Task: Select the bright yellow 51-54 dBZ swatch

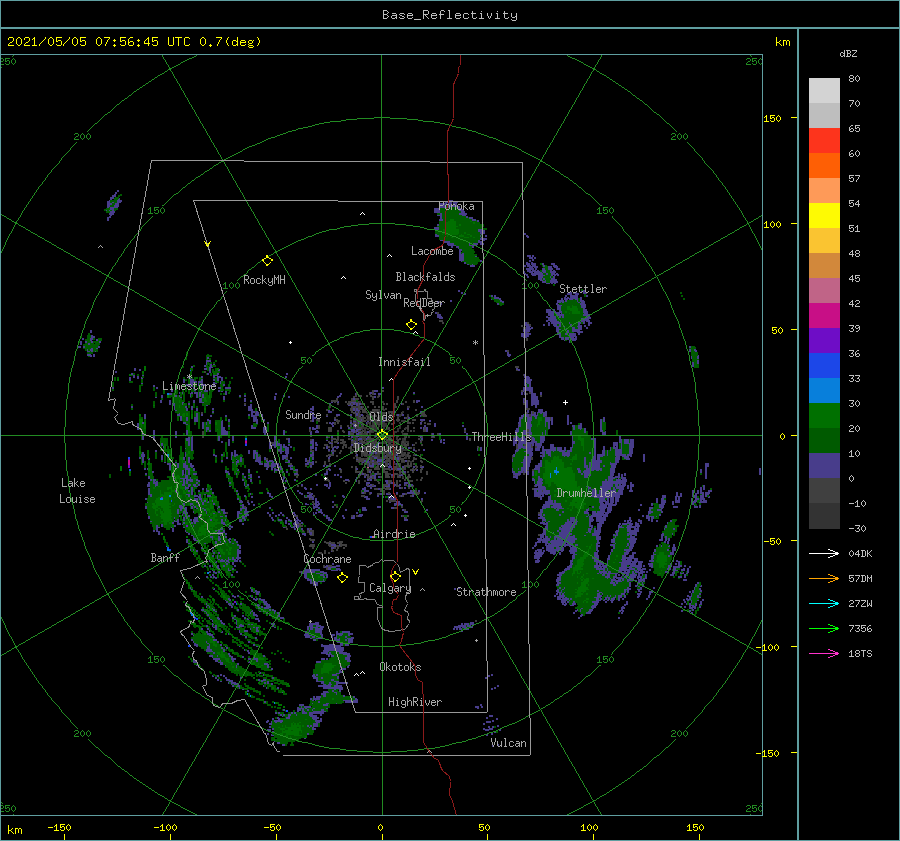Action: 824,216
